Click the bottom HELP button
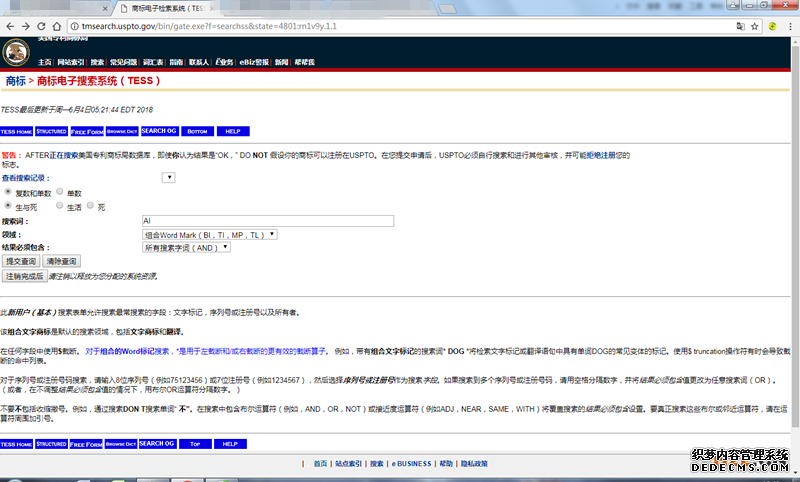Screen dimensions: 800x482 [231, 444]
